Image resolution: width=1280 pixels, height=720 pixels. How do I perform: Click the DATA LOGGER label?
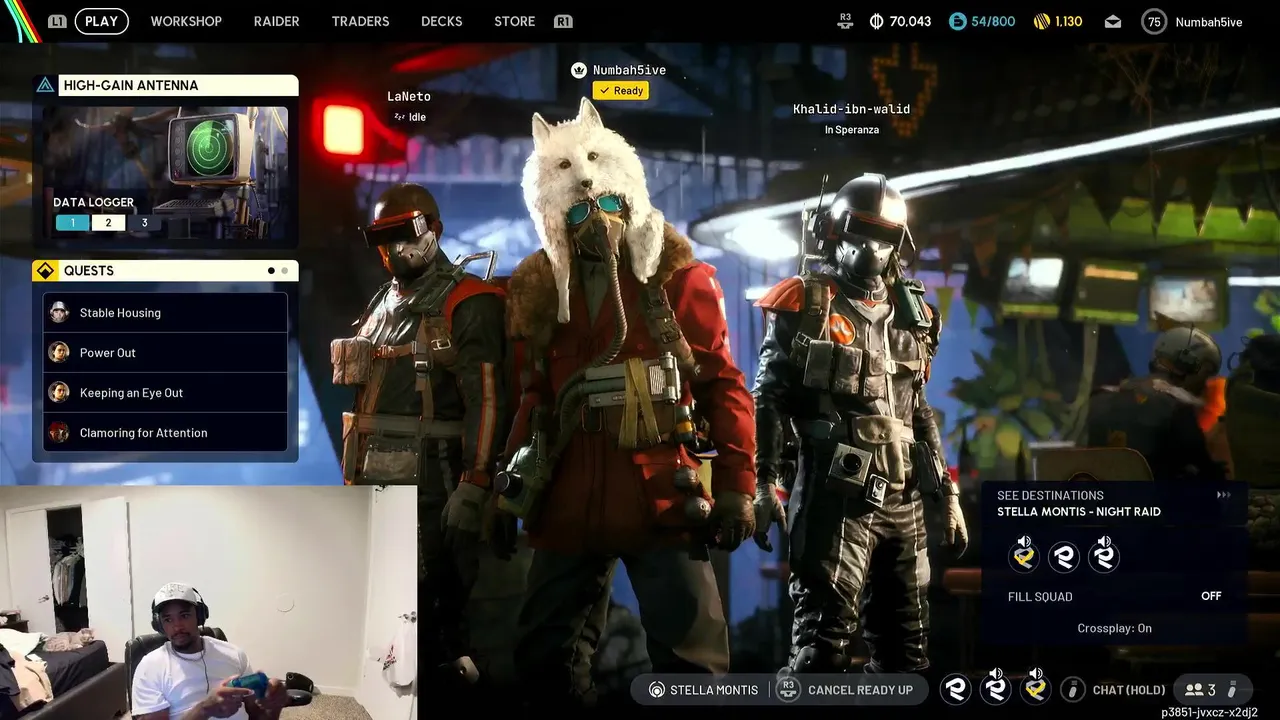click(94, 202)
